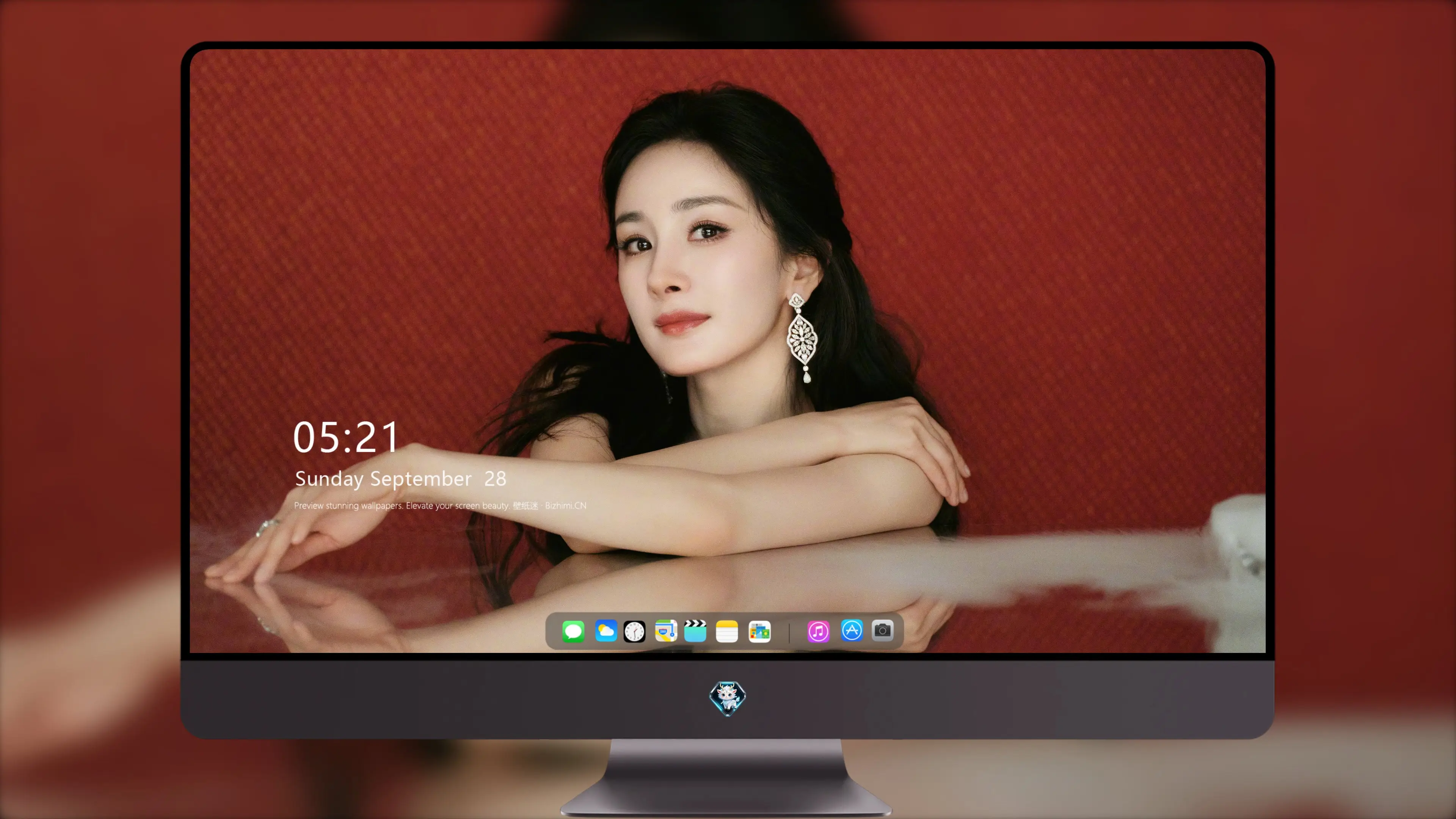This screenshot has width=1456, height=819.
Task: Click the 05:21 clock display
Action: [345, 437]
